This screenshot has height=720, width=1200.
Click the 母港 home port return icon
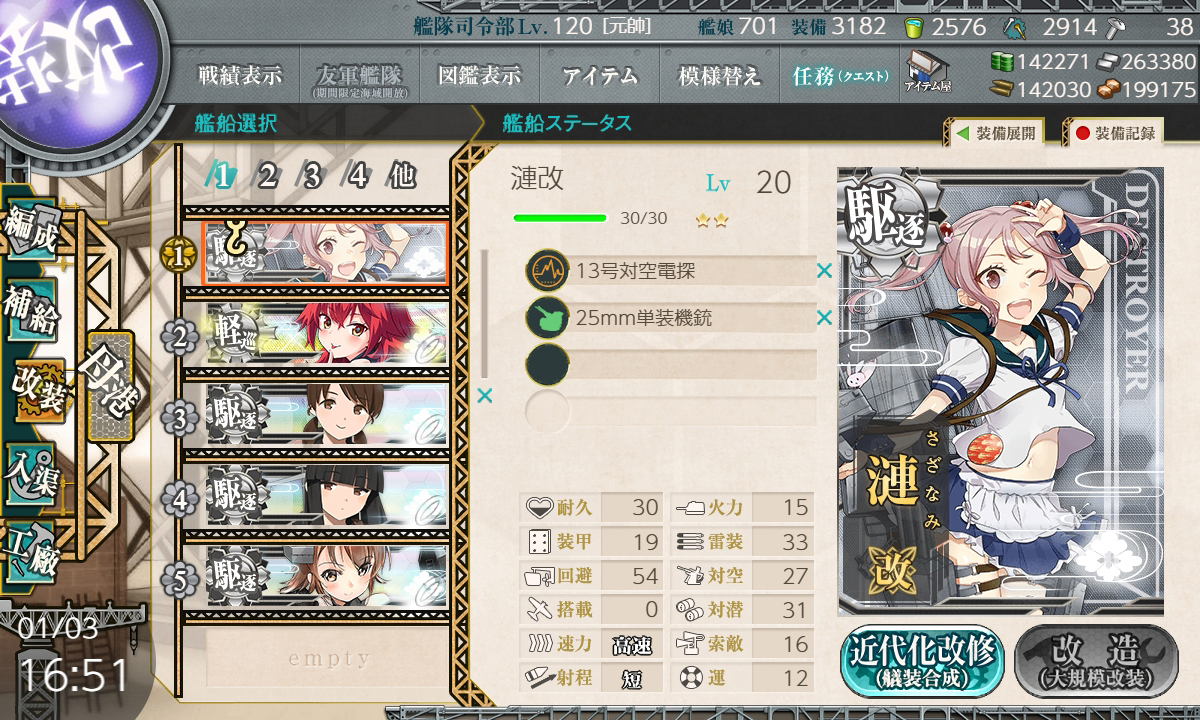106,385
